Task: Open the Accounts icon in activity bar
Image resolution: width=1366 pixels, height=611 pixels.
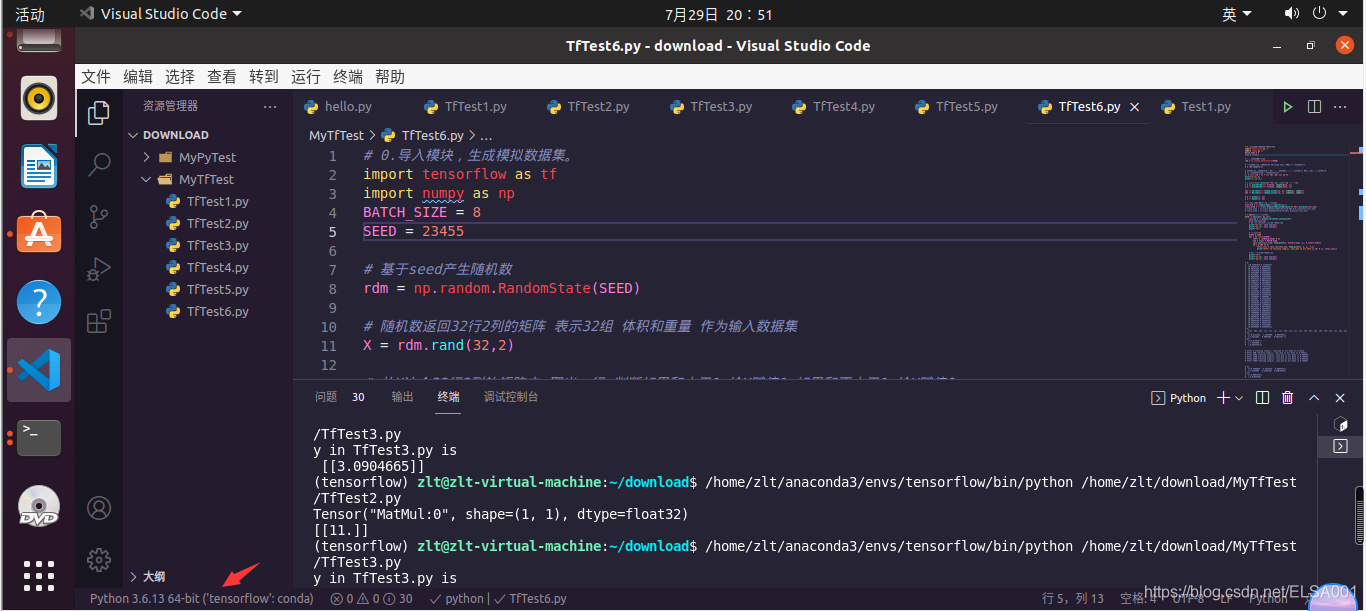Action: pos(99,508)
